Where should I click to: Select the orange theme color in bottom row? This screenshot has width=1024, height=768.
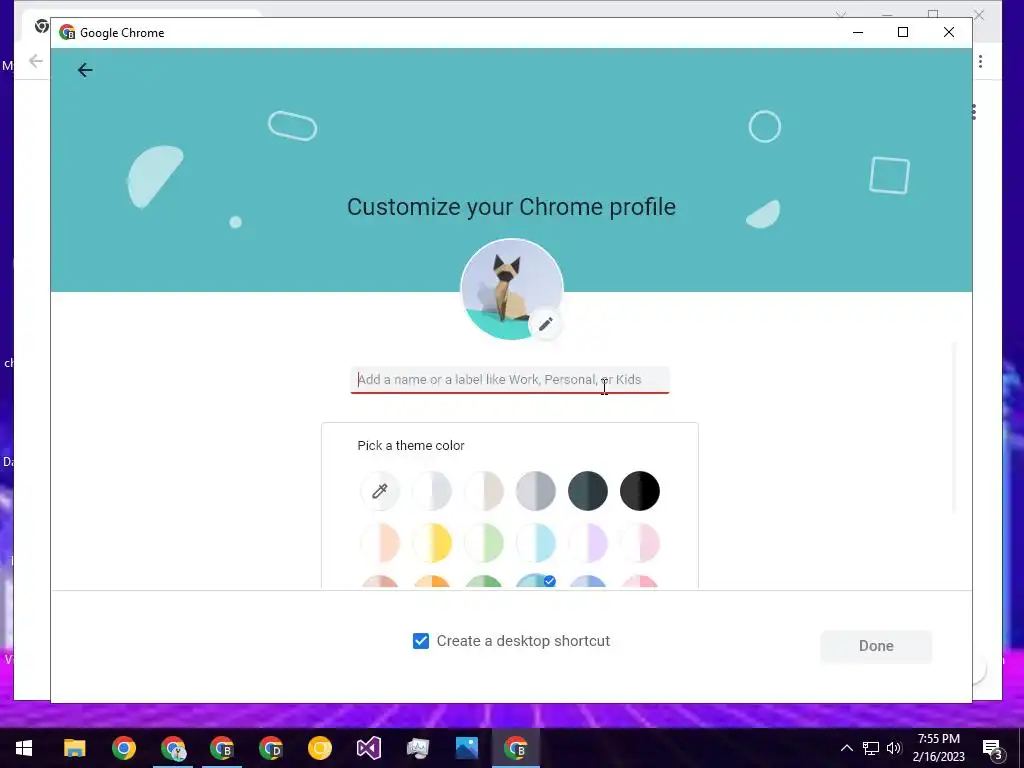coord(432,581)
